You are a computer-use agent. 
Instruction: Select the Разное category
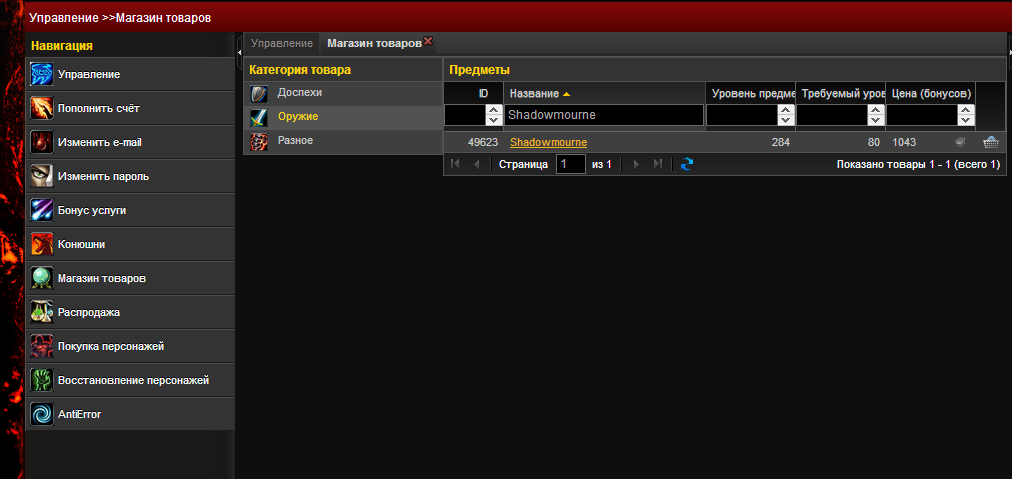tap(343, 141)
